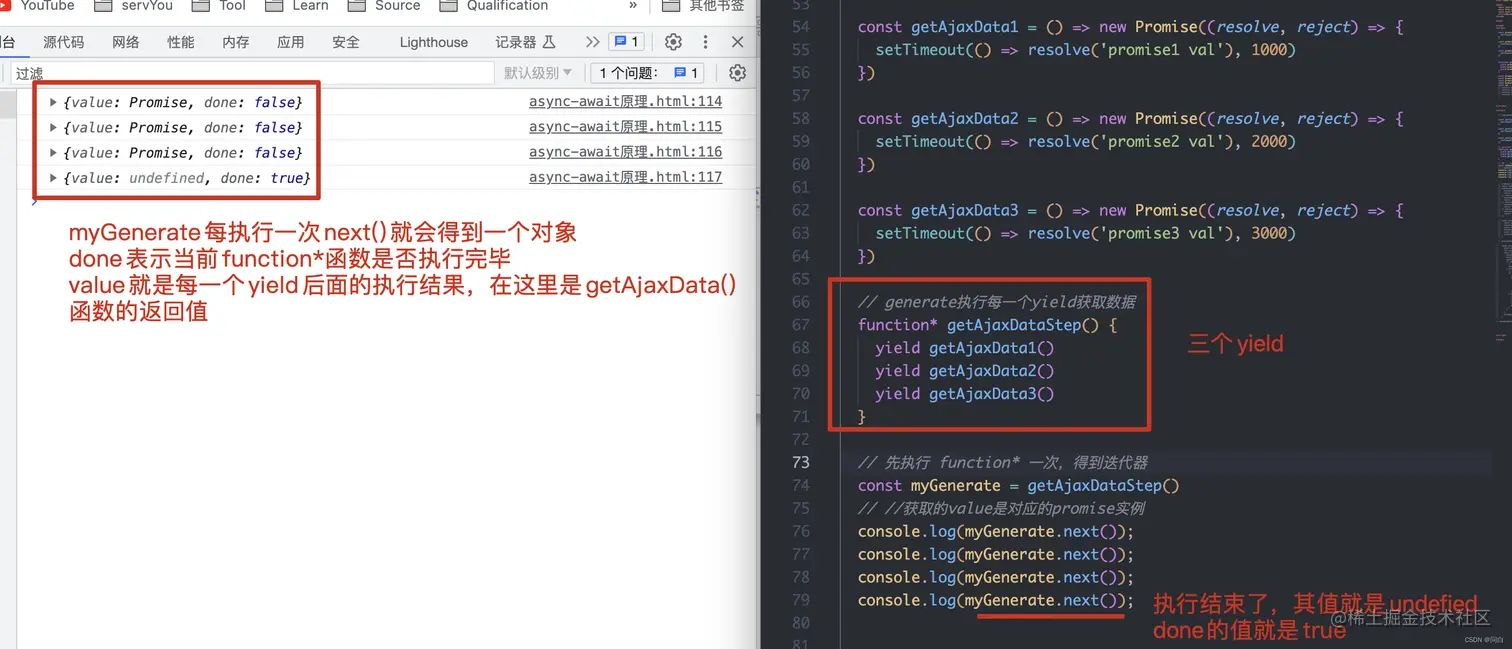
Task: Open the Learn bookmark folder
Action: pos(297,6)
